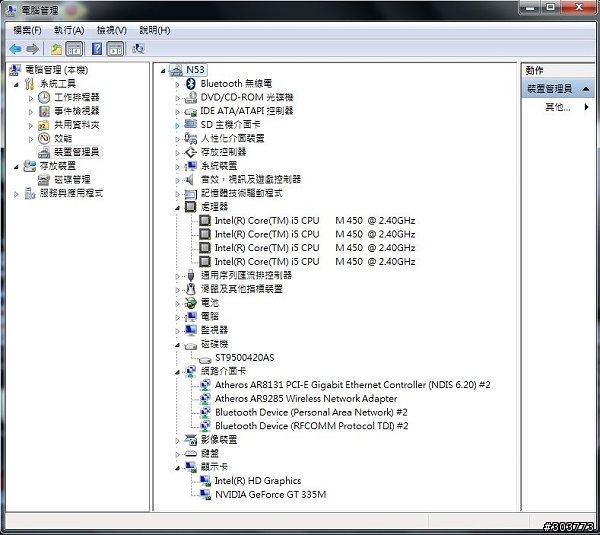
Task: Select the last Intel Core i5 CPU entry
Action: (315, 262)
